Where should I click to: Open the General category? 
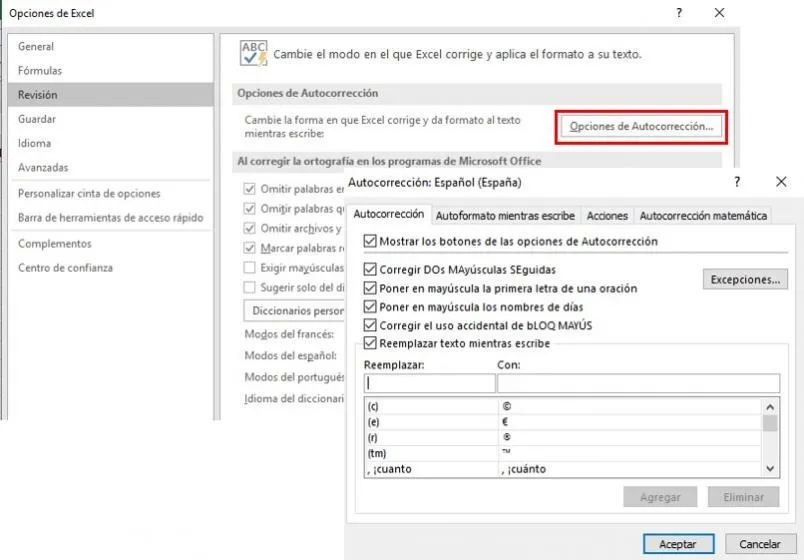point(111,46)
